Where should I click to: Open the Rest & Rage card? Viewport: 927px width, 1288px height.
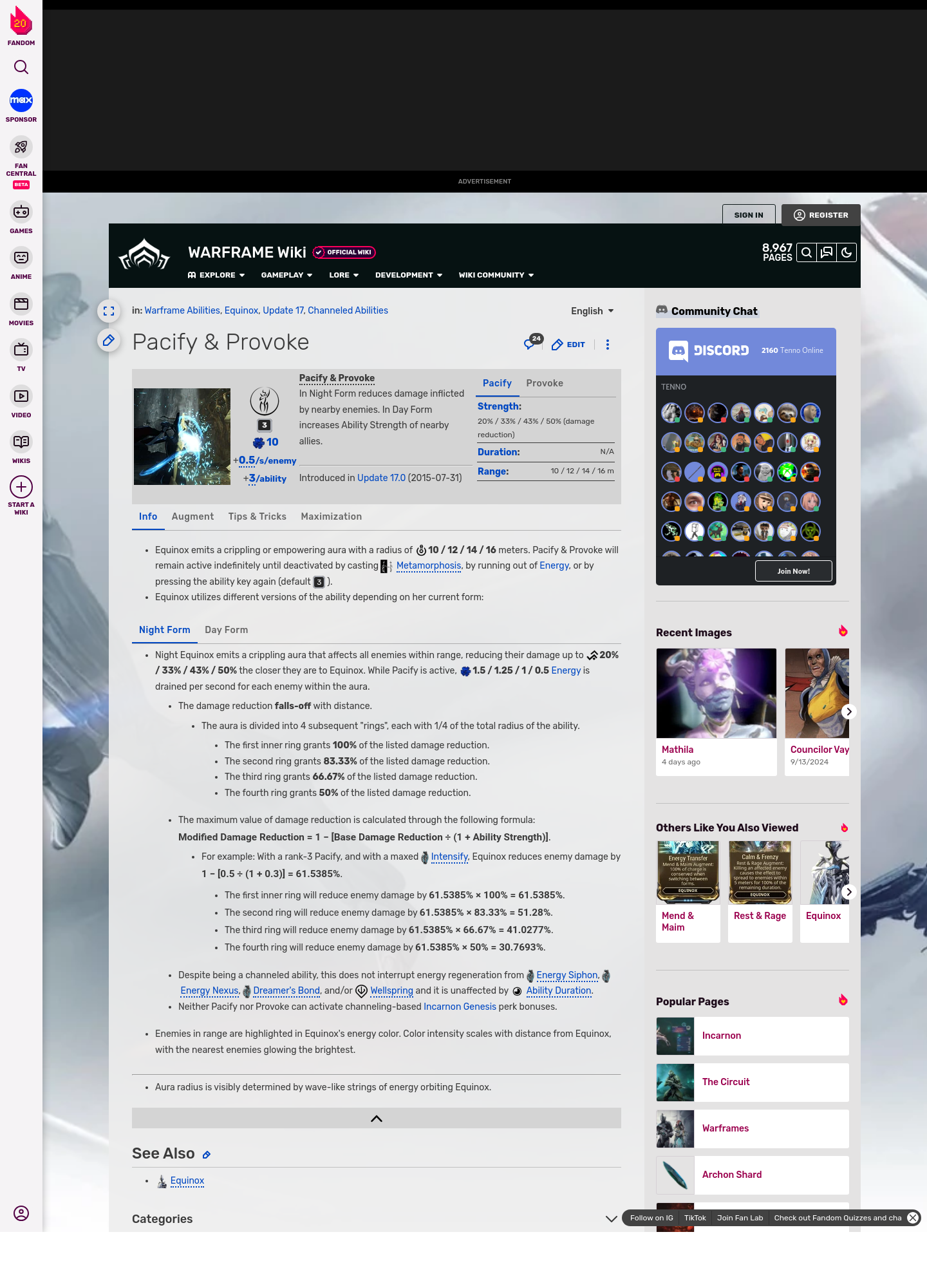(760, 892)
